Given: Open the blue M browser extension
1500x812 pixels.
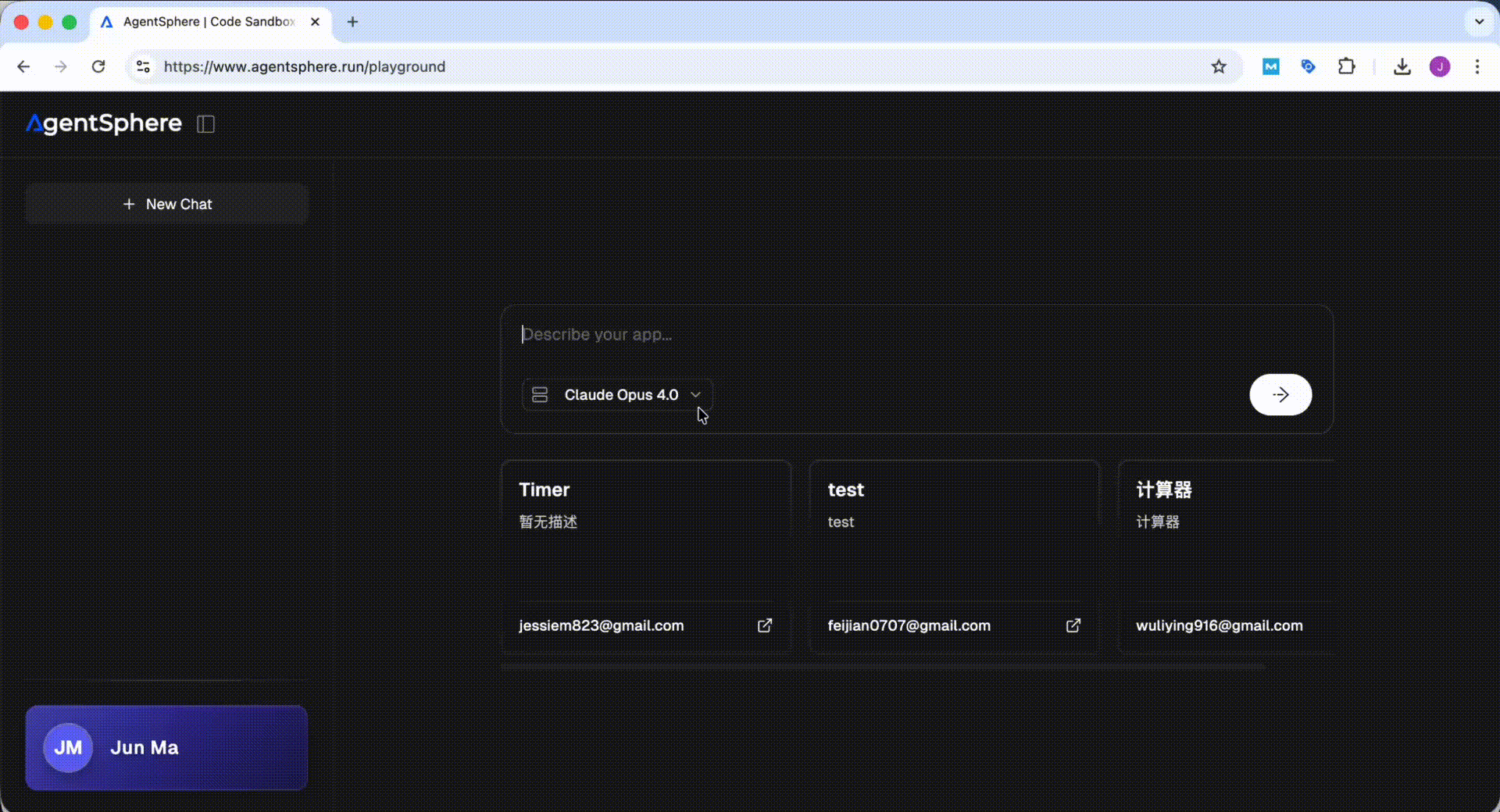Looking at the screenshot, I should (1271, 67).
